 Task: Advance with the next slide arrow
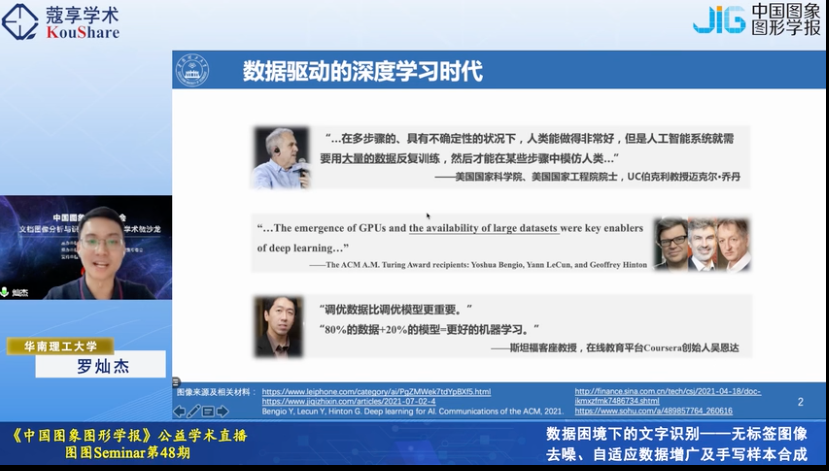point(222,411)
